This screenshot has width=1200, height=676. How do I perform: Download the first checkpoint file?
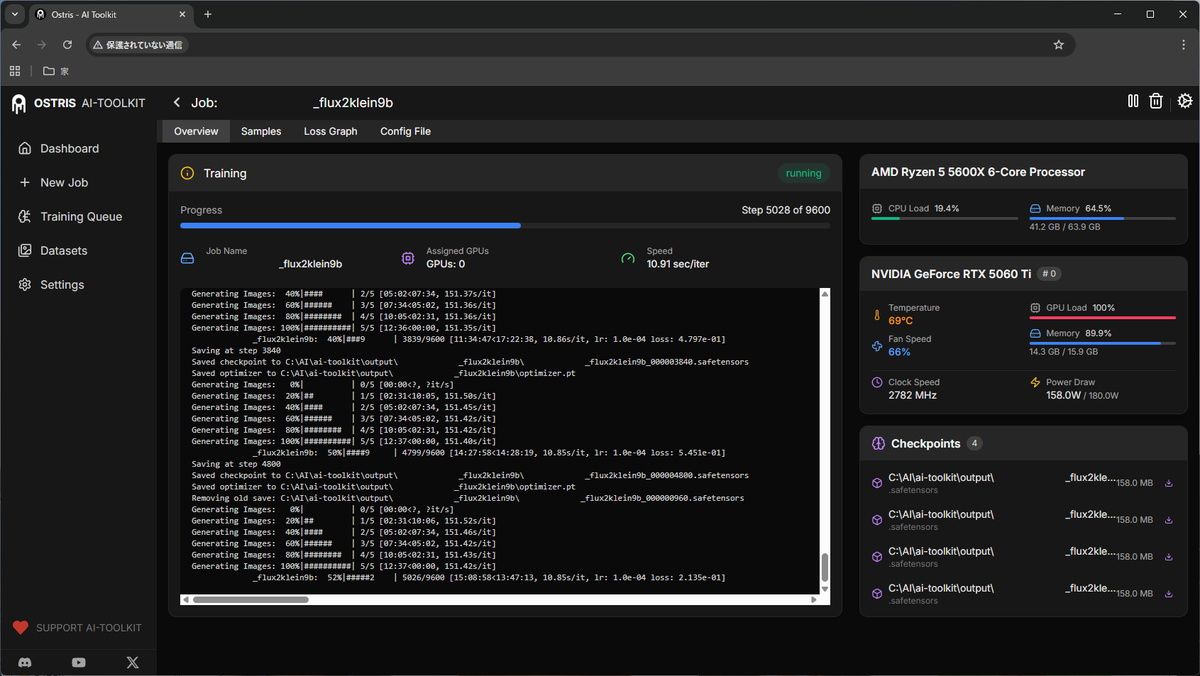[1169, 483]
